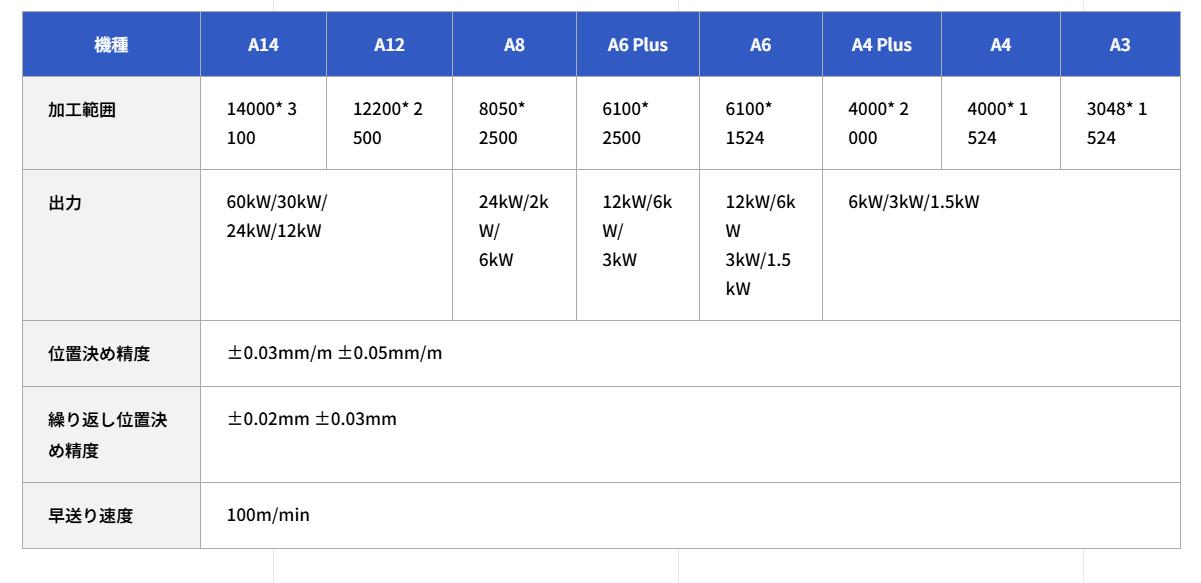The image size is (1201, 583).
Task: Select the 6kW/3kW/1.5kW output cell
Action: pos(913,202)
